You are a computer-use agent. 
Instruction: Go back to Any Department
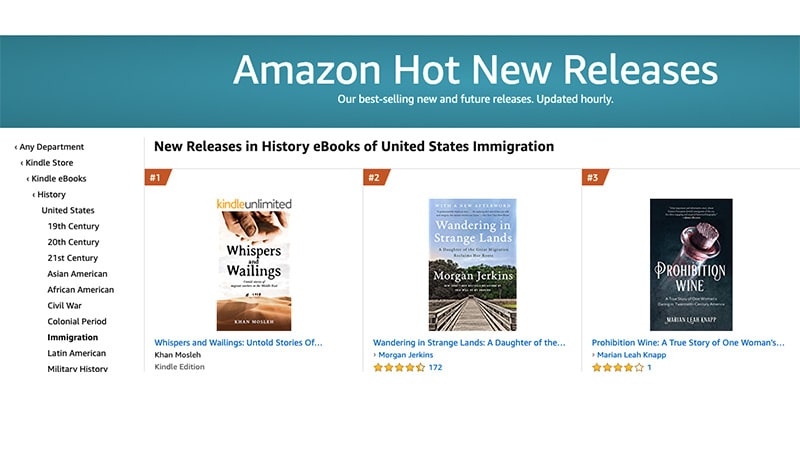coord(52,147)
